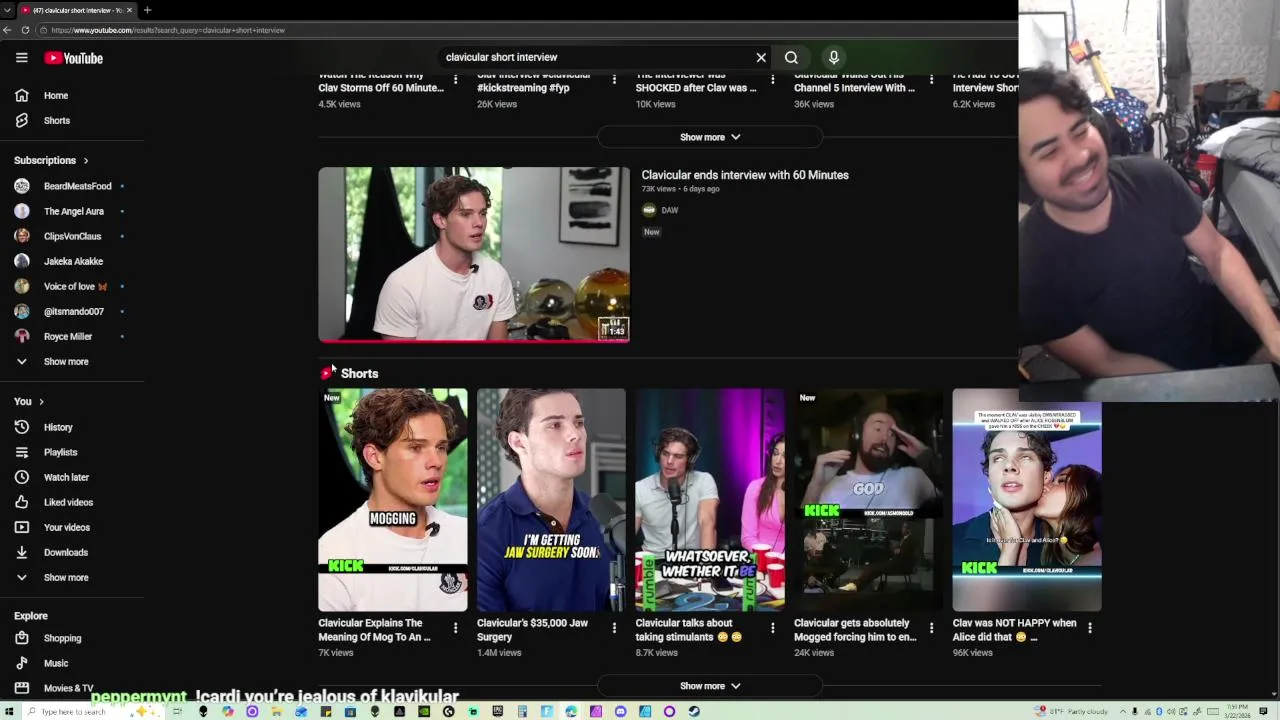Open Your videos page
The width and height of the screenshot is (1280, 720).
click(x=72, y=527)
